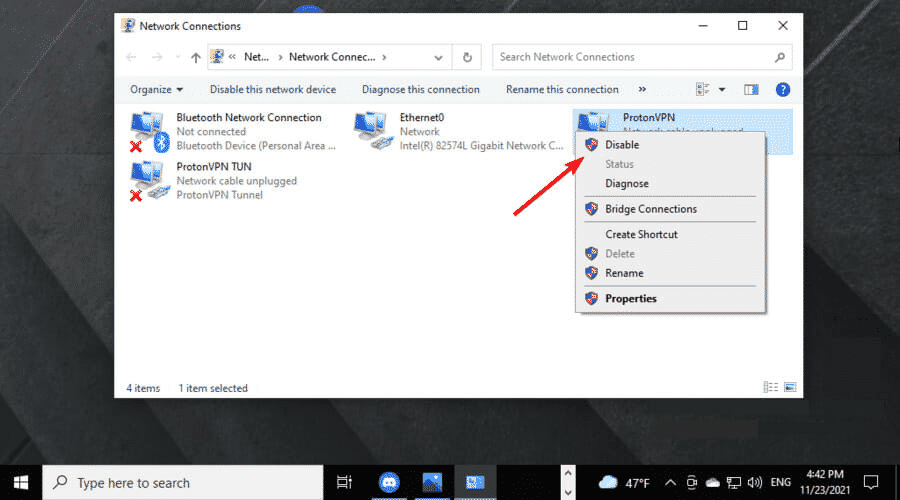Click the Bluetooth Network Connection adapter icon
The width and height of the screenshot is (900, 500).
point(149,131)
